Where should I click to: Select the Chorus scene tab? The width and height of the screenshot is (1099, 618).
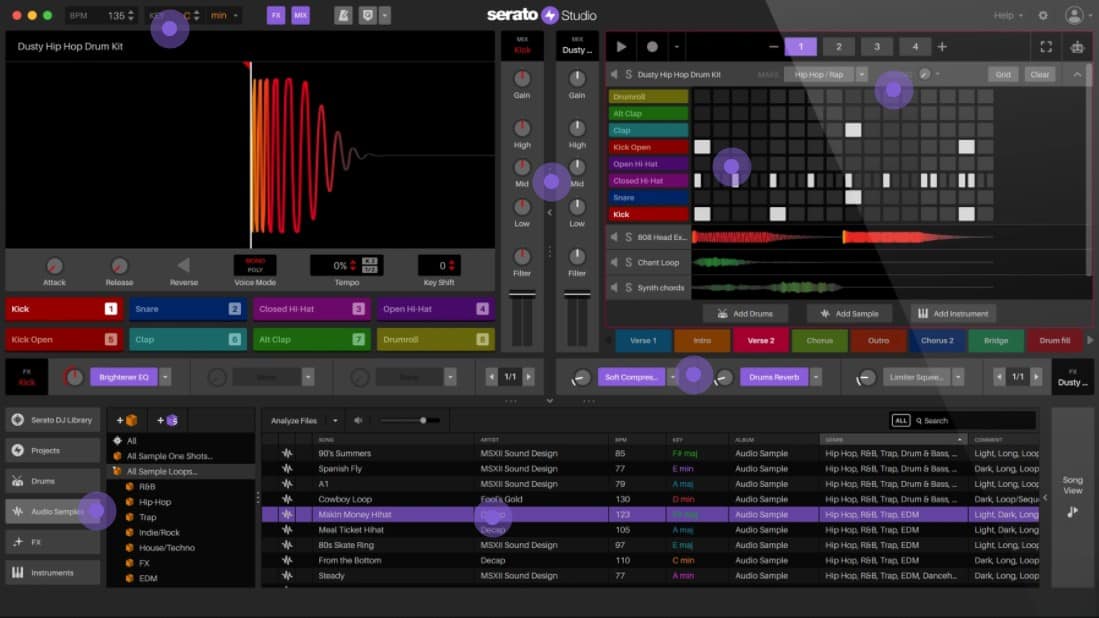click(x=819, y=341)
